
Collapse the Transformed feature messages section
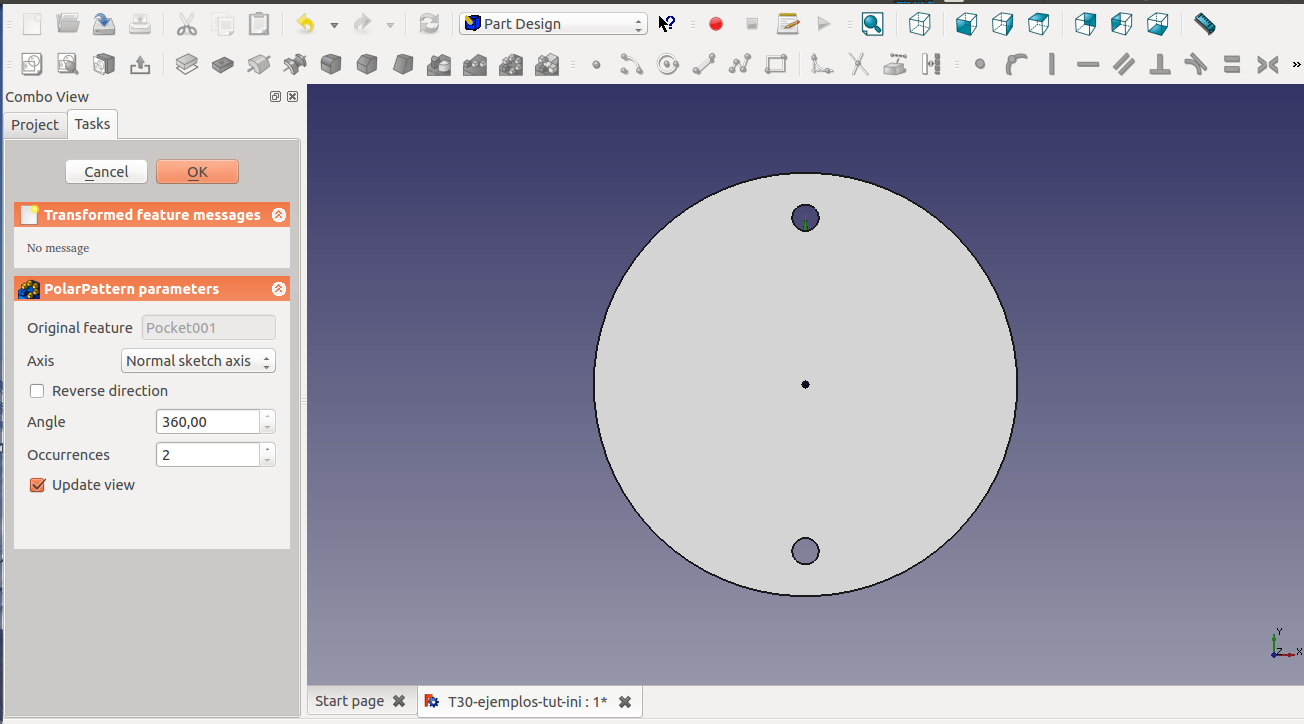[279, 215]
